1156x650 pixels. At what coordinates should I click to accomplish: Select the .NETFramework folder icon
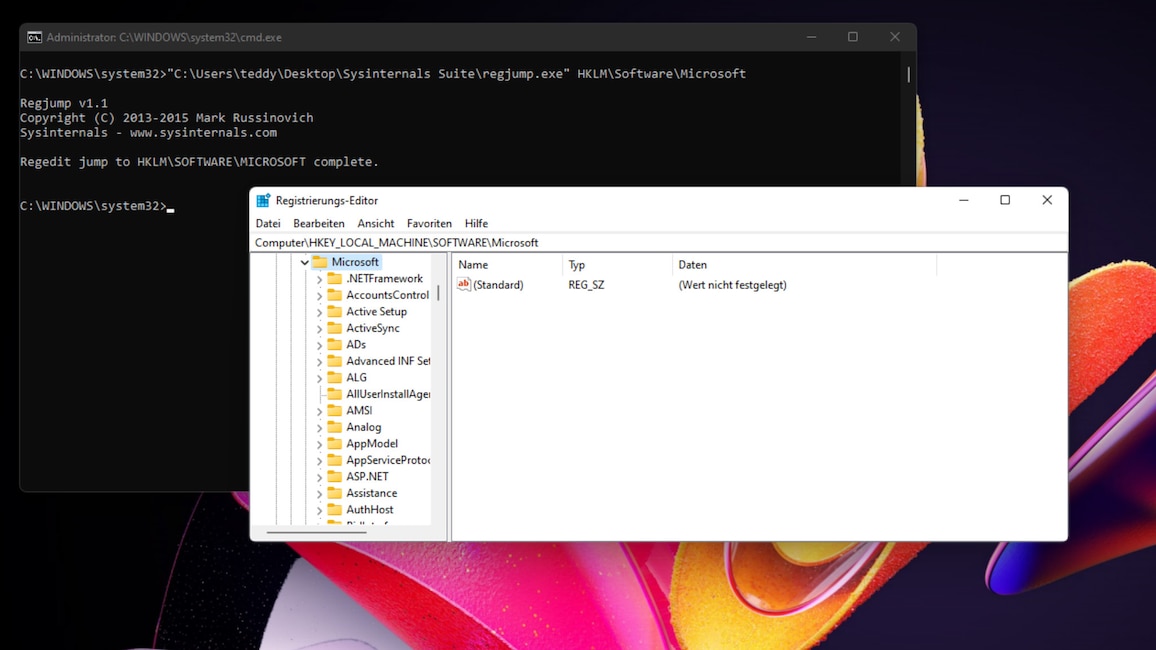pos(336,278)
